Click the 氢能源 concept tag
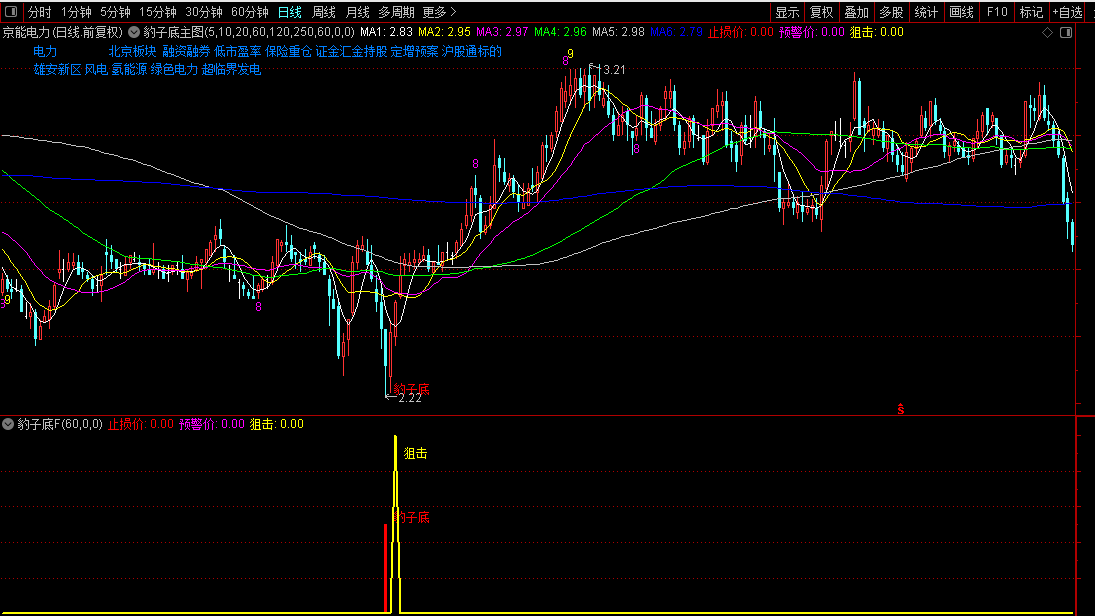 pyautogui.click(x=129, y=69)
